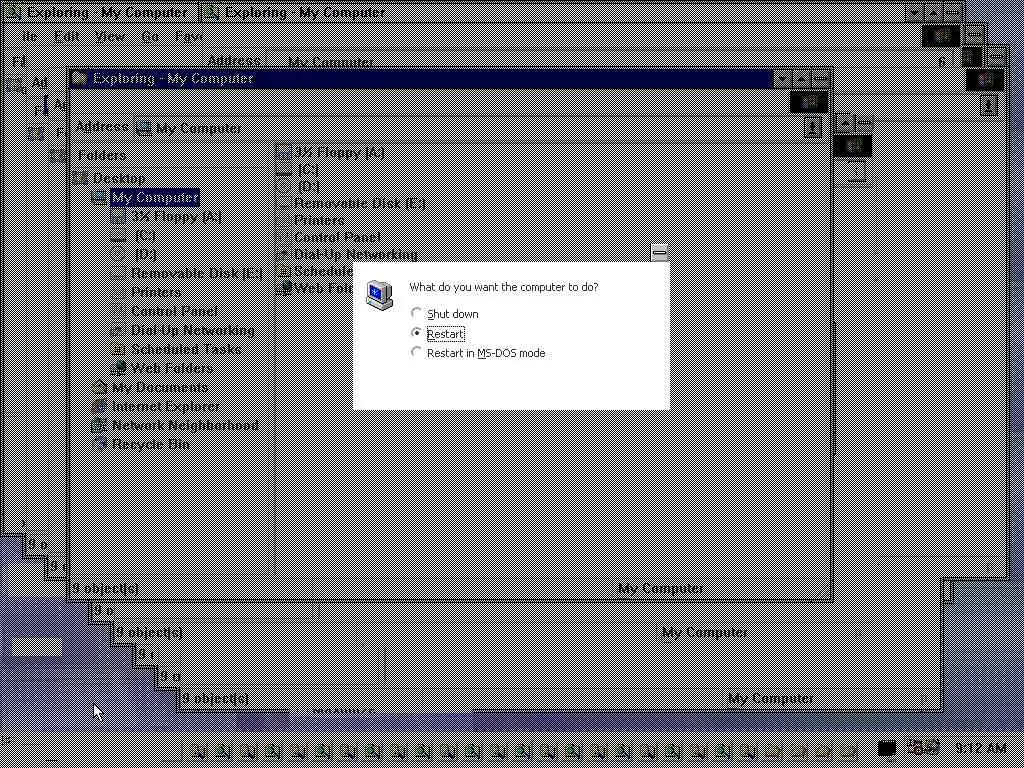Select Printers in the Folders tree
1024x768 pixels.
(x=155, y=292)
